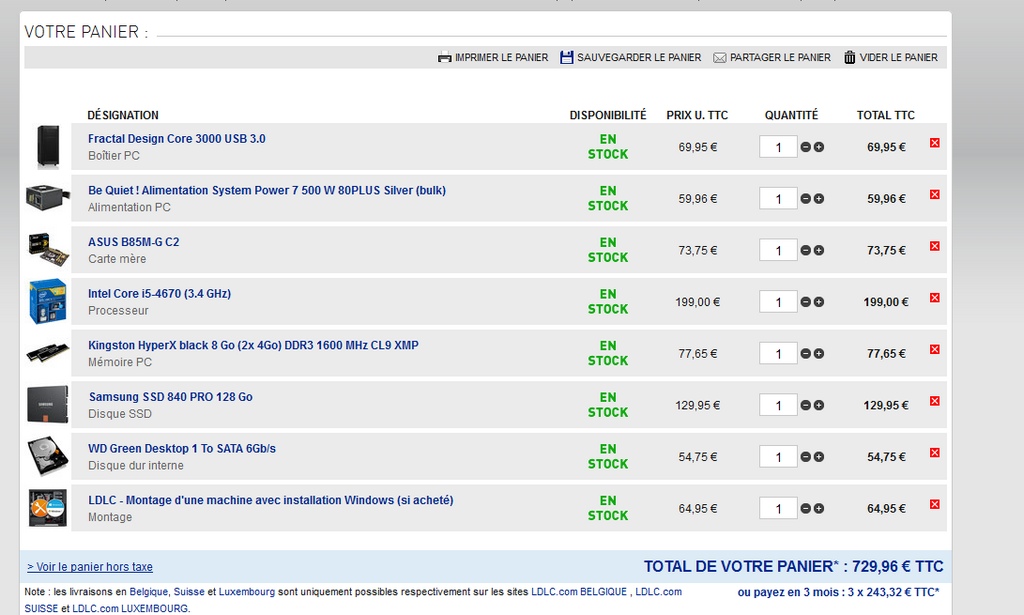Open the ASUS B85M-G C2 product link
This screenshot has width=1024, height=615.
(133, 242)
